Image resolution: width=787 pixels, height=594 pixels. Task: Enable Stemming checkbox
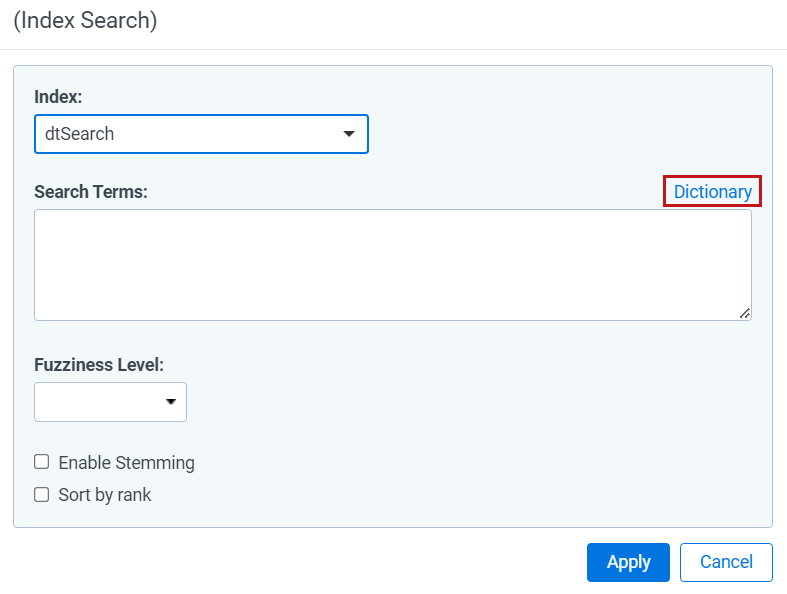[42, 462]
